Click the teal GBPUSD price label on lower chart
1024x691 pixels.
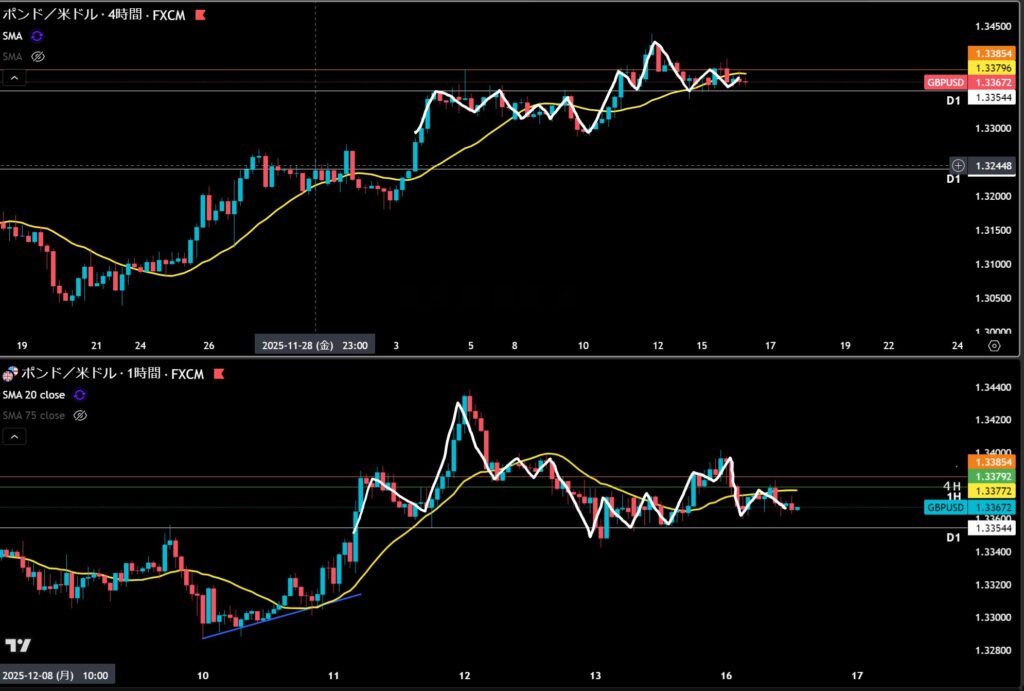click(943, 508)
